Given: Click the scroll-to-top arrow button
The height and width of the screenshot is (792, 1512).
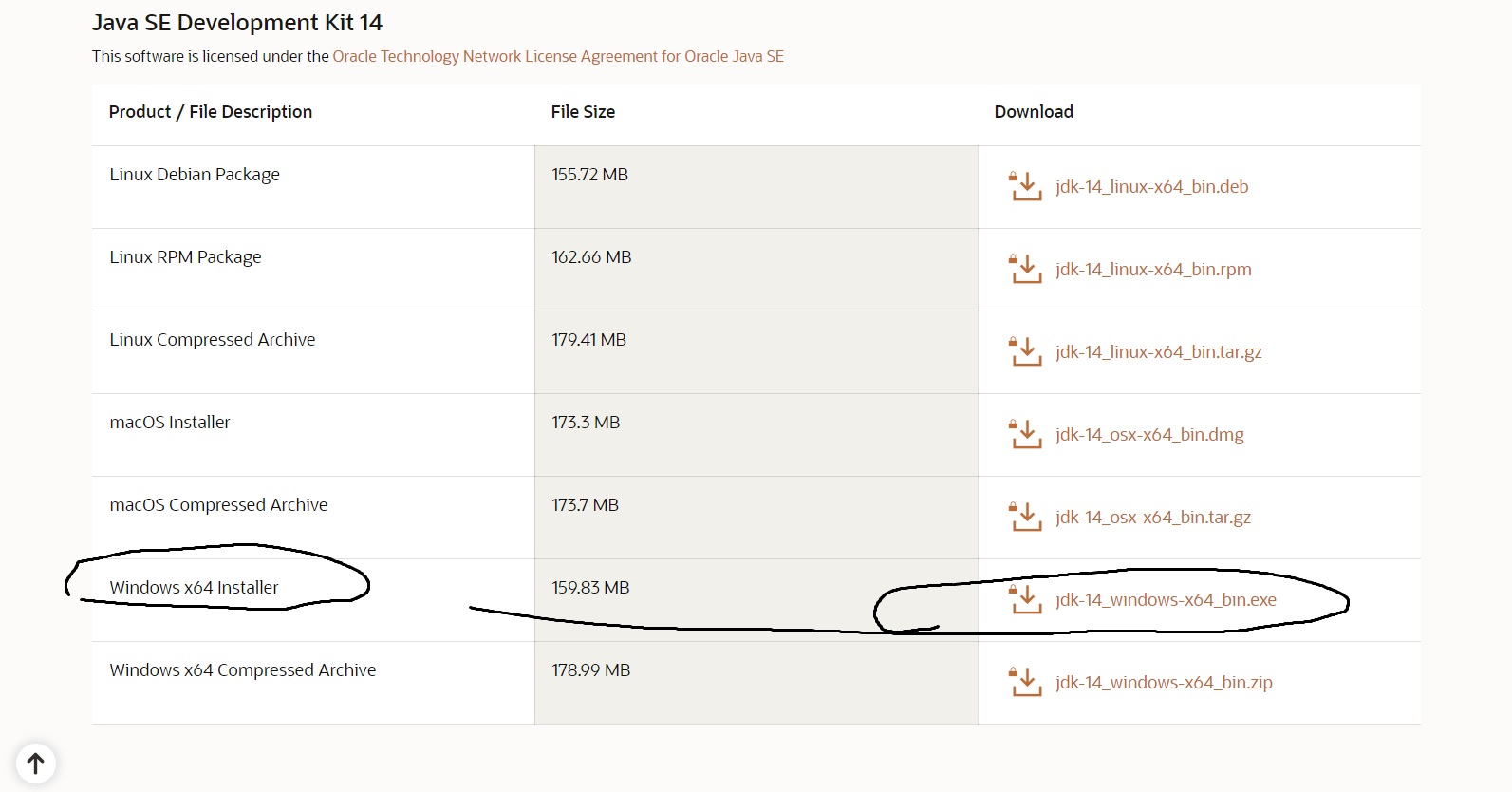Looking at the screenshot, I should click(36, 764).
